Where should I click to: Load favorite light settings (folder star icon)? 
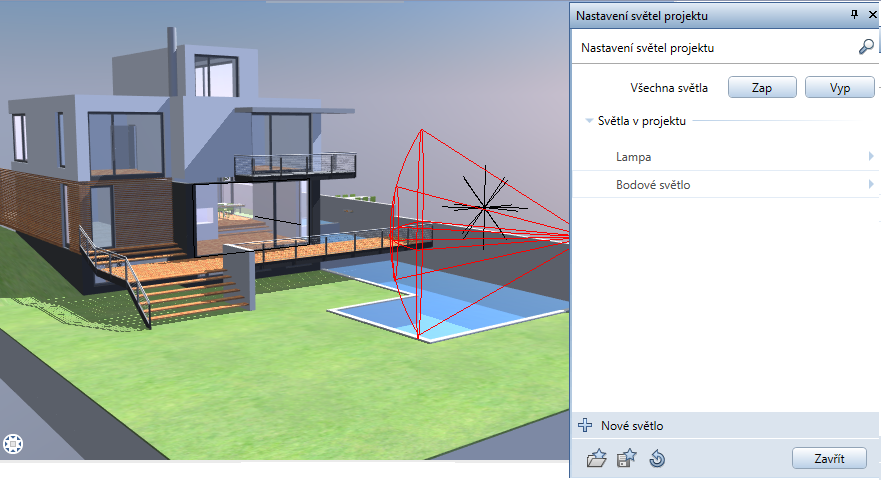[x=597, y=459]
